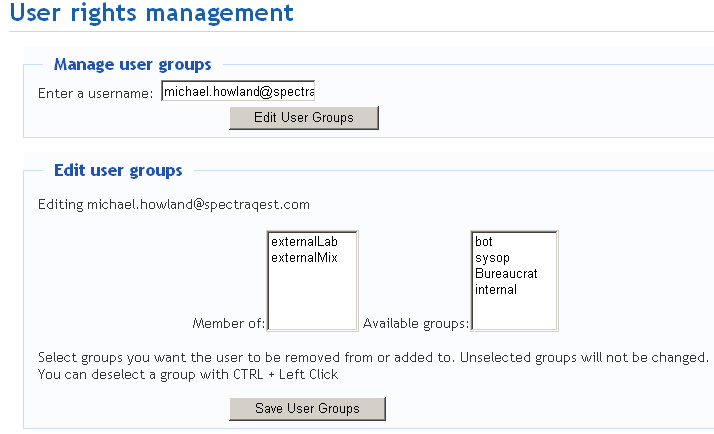The height and width of the screenshot is (434, 714).
Task: Choose sysop from Available groups
Action: tap(493, 258)
